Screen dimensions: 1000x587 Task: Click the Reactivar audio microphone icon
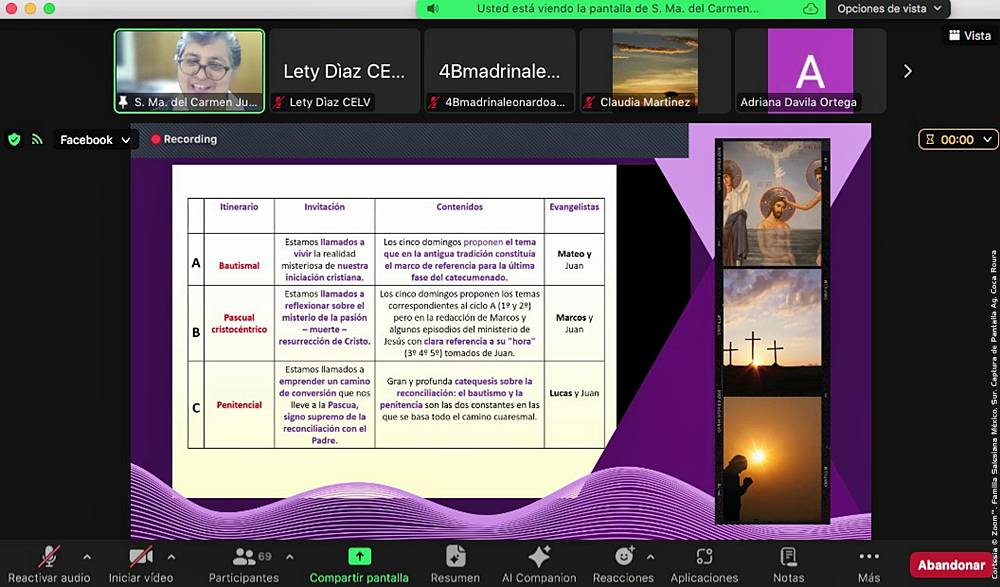[49, 556]
